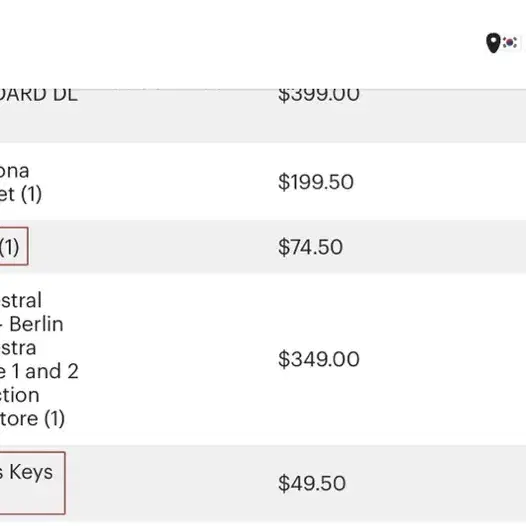Click the 'ona' product name text
The width and height of the screenshot is (526, 526).
(14, 171)
